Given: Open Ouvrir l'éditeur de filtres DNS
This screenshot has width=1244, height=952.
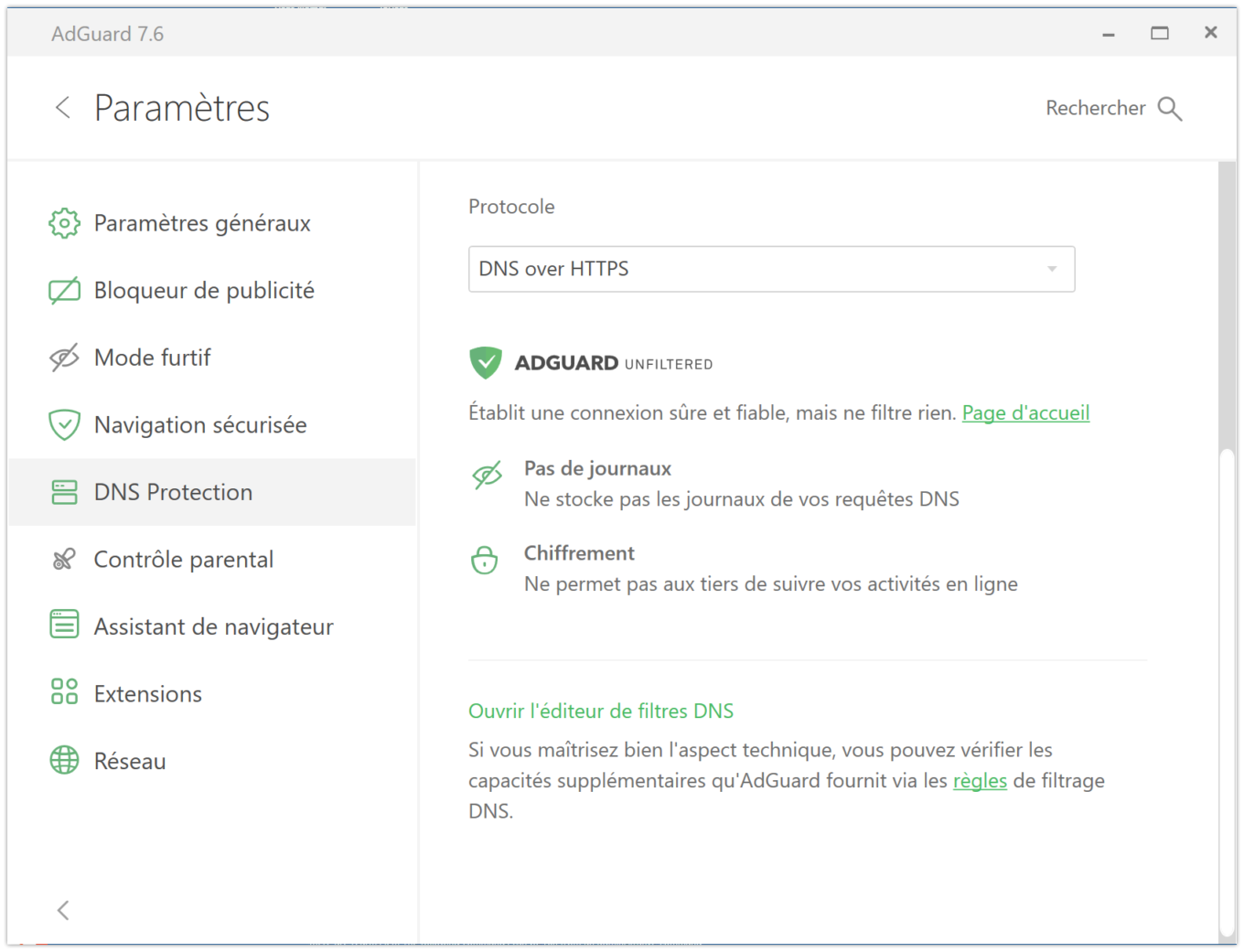Looking at the screenshot, I should (601, 711).
